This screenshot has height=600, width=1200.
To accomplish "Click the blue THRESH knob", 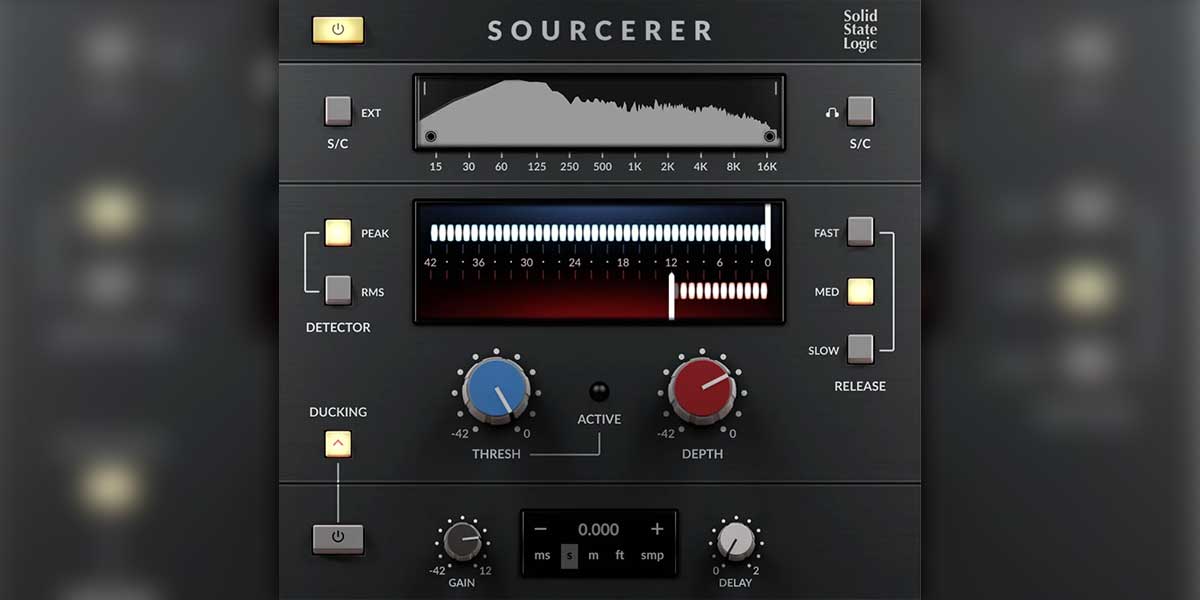I will [x=496, y=390].
